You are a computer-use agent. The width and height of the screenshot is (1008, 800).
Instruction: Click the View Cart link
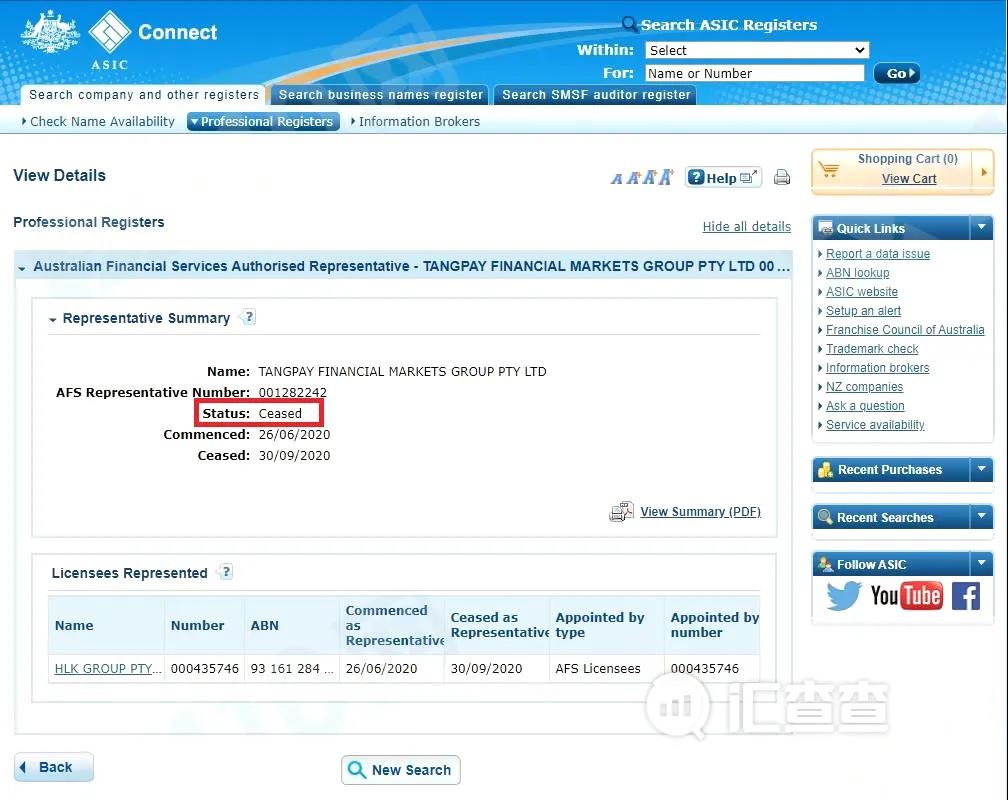click(x=908, y=179)
